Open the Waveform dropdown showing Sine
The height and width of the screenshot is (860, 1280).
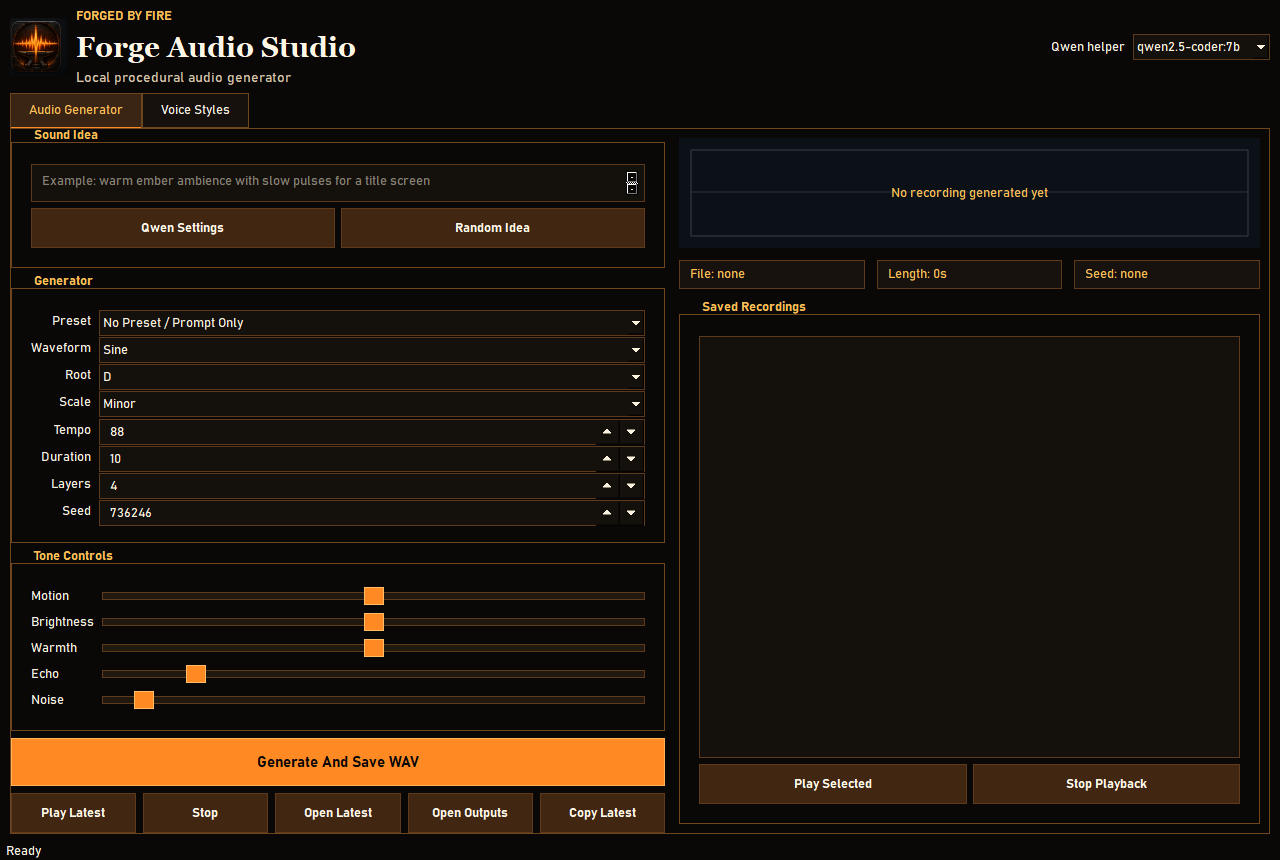click(x=372, y=350)
